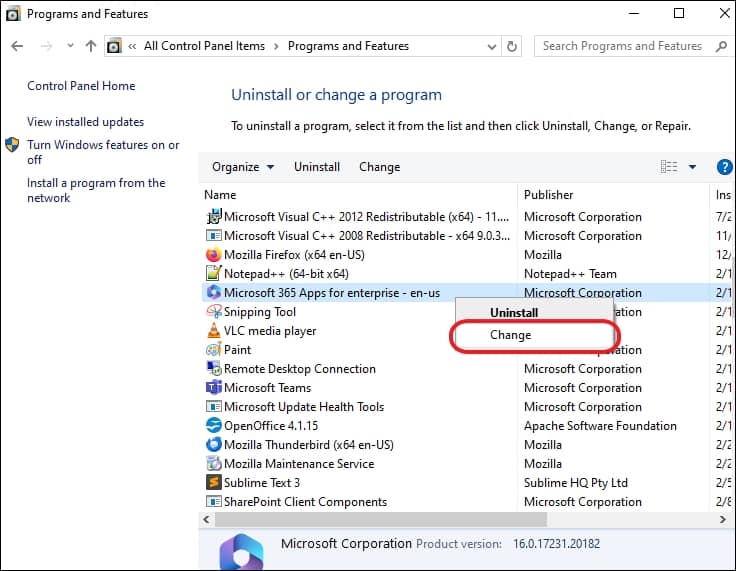The image size is (736, 571).
Task: Refresh the Programs and Features list
Action: coord(512,46)
